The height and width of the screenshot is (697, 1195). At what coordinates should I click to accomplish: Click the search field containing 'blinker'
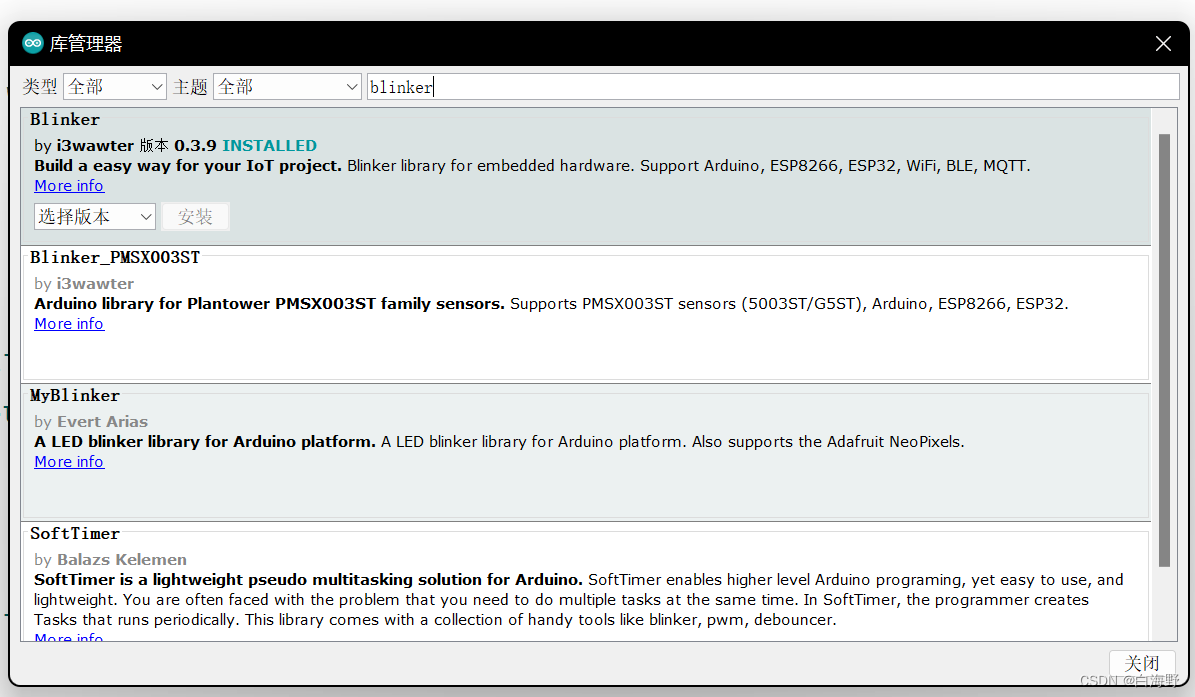773,87
